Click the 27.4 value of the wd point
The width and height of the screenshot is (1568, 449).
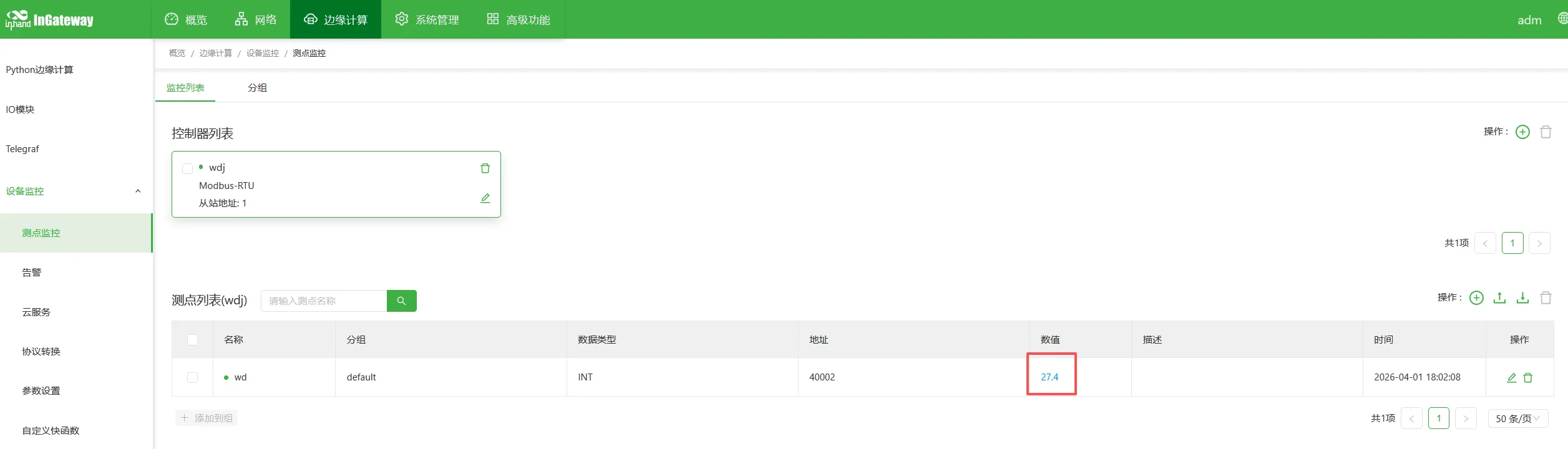pos(1049,377)
